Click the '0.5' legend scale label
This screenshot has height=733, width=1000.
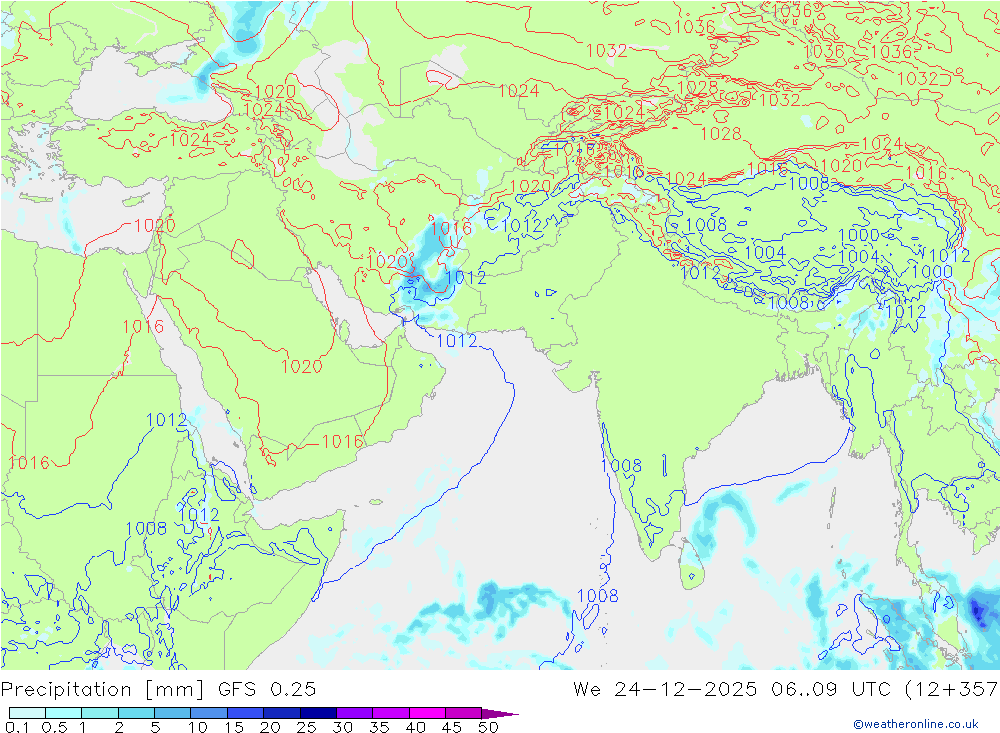[54, 727]
